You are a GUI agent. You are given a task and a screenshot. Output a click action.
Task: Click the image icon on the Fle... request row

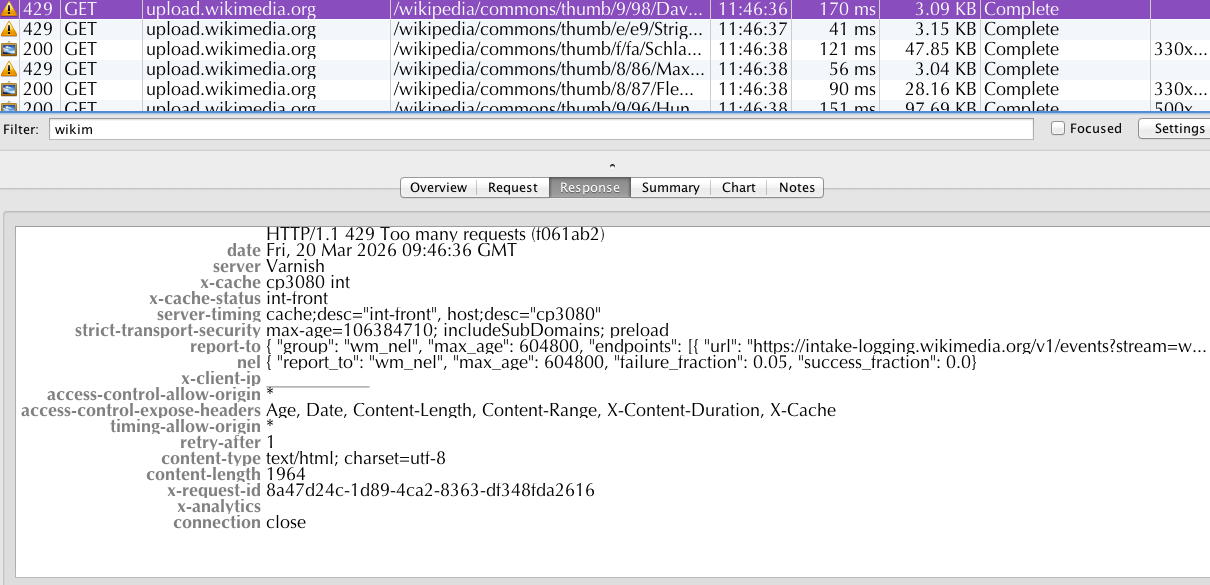tap(9, 89)
